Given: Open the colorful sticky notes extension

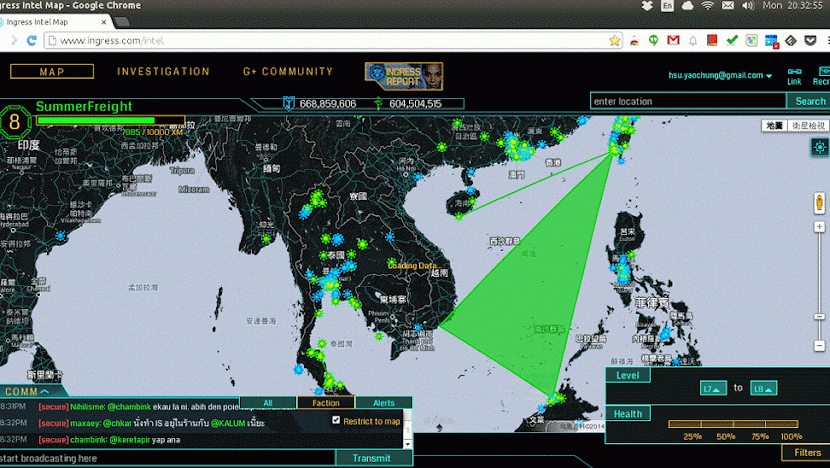Looking at the screenshot, I should (751, 41).
